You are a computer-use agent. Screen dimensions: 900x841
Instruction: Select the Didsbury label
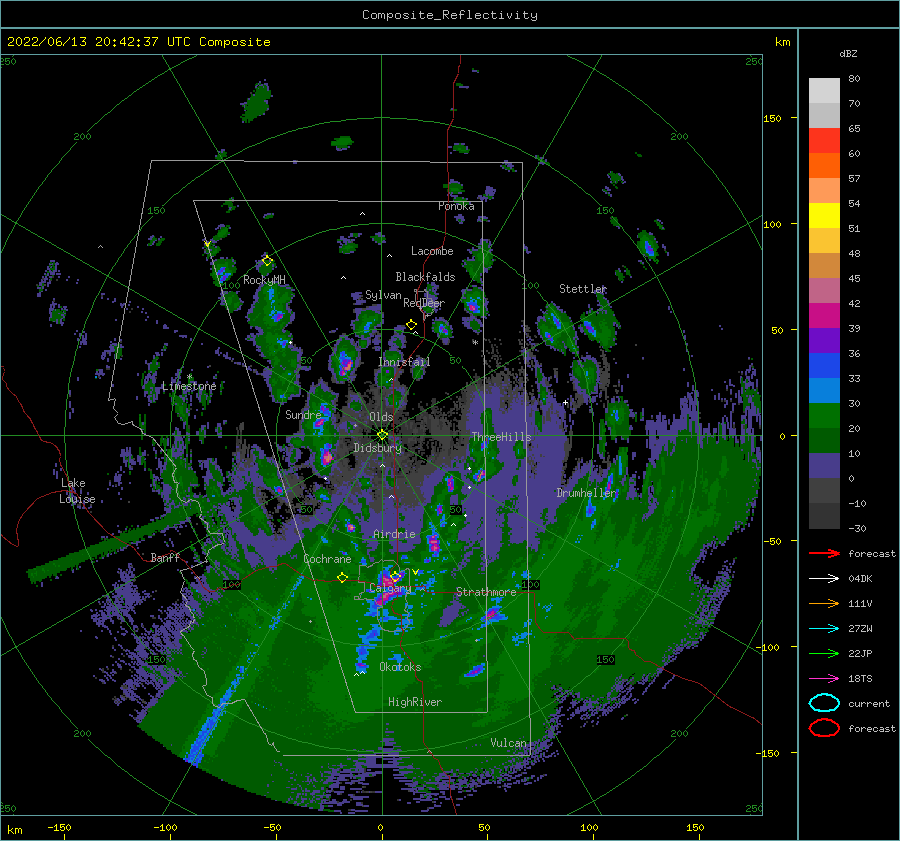(377, 448)
